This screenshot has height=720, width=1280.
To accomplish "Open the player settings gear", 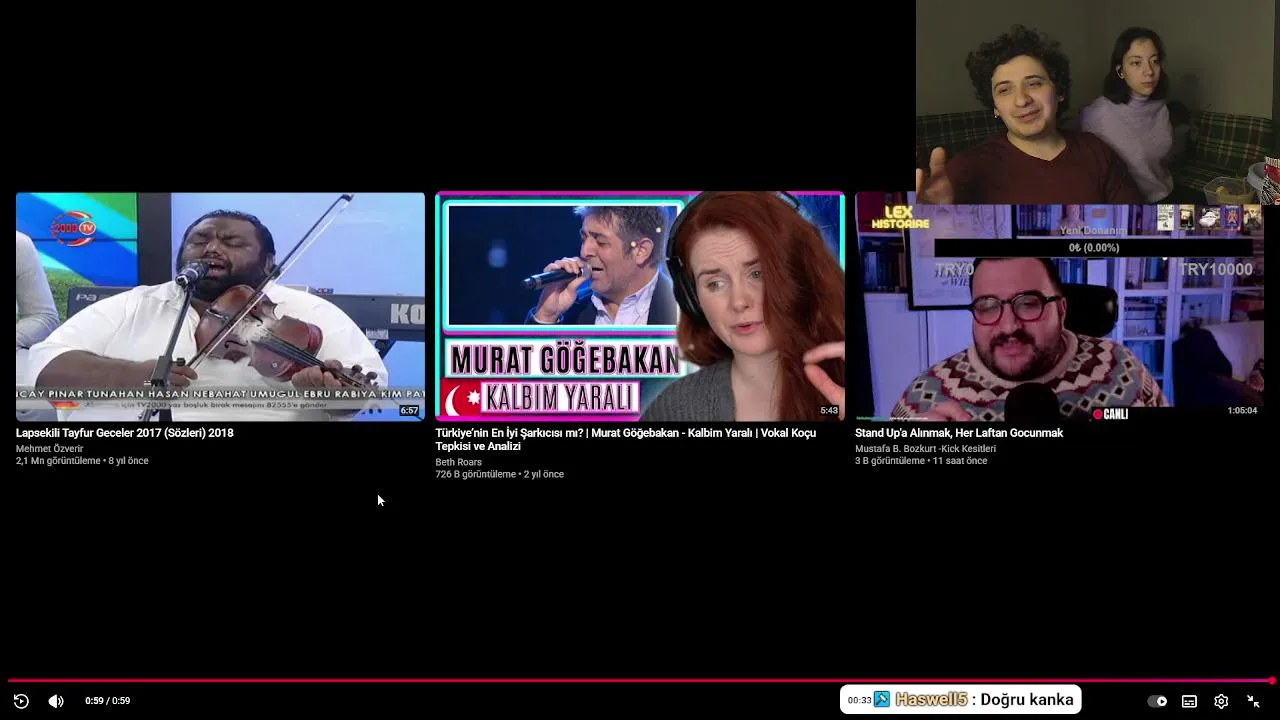I will click(1221, 701).
